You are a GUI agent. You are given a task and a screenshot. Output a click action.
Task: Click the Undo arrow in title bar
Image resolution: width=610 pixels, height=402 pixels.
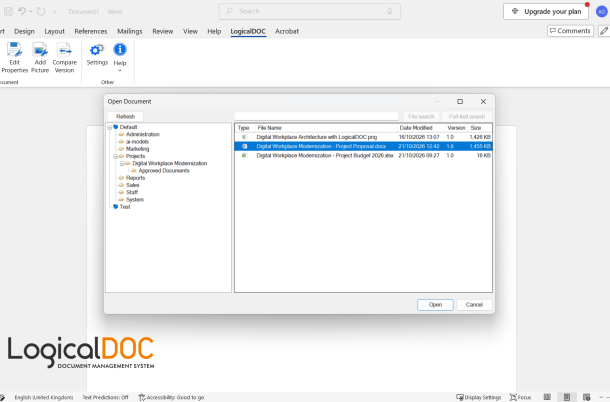tap(22, 11)
